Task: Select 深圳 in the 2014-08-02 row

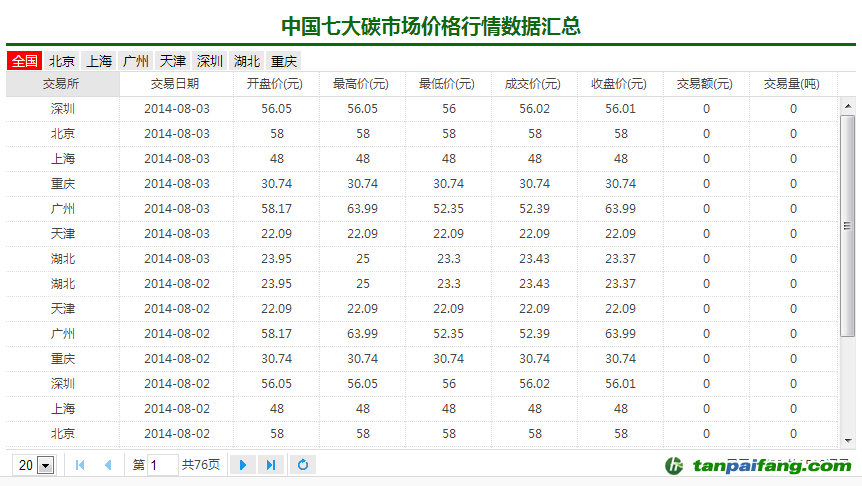Action: (x=63, y=384)
